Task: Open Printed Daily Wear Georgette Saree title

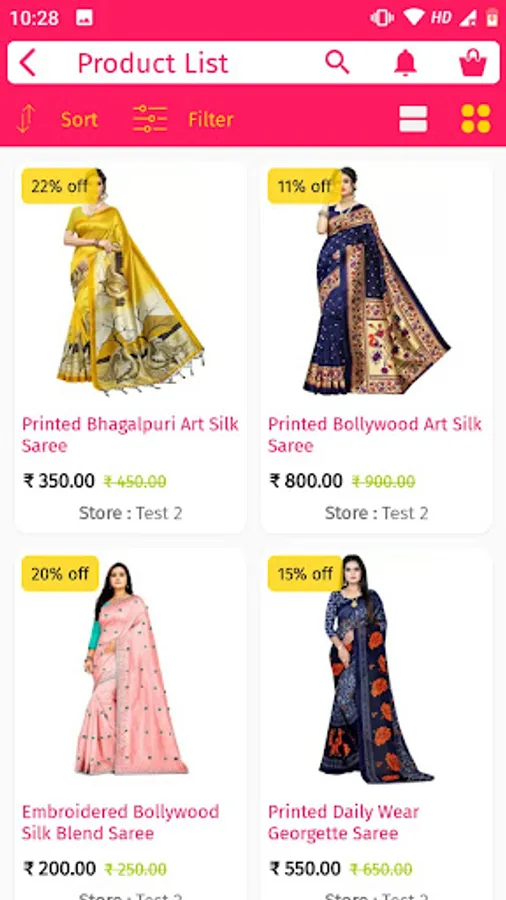Action: [343, 823]
